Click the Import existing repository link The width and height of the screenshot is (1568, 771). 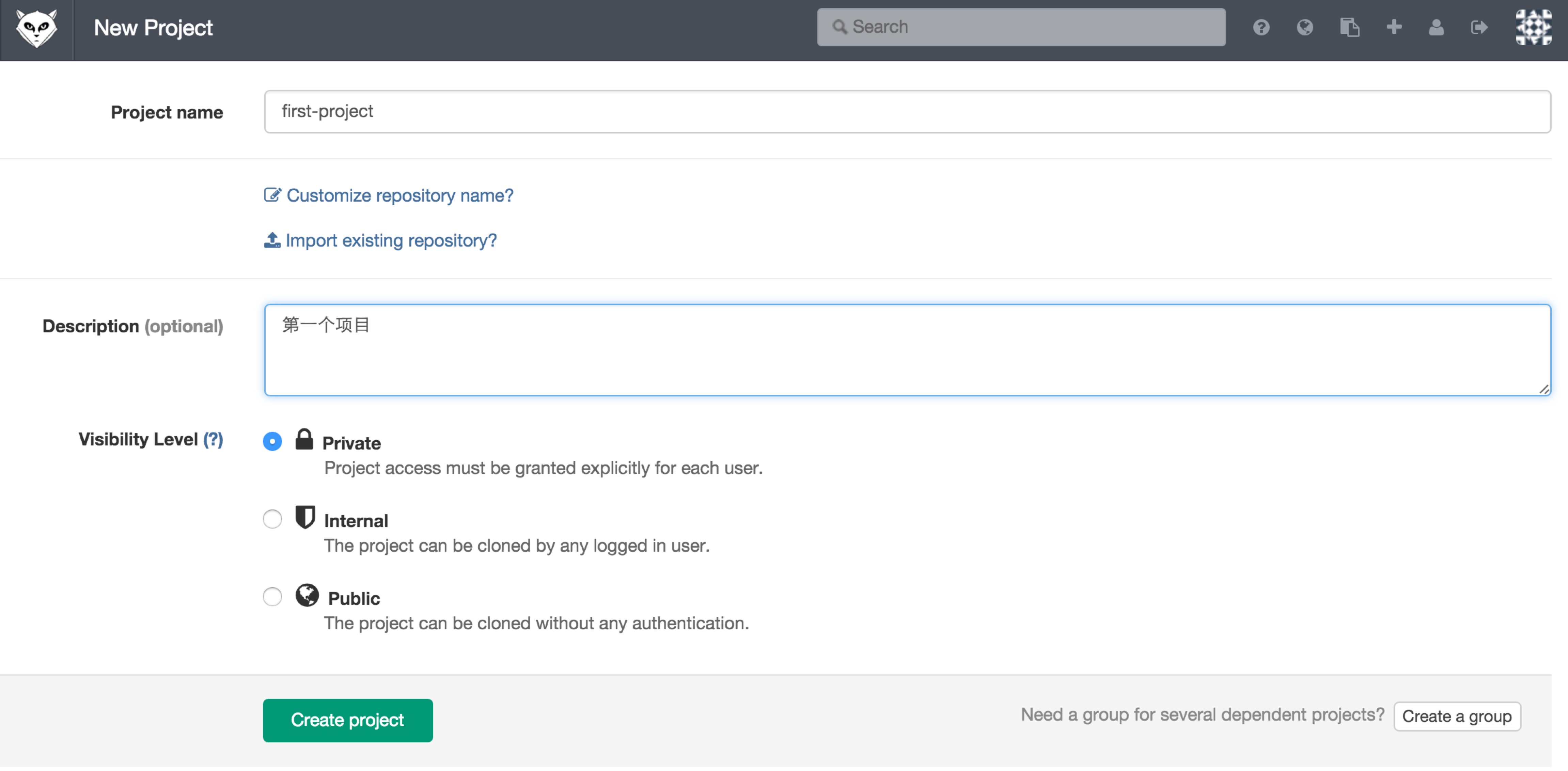coord(391,240)
